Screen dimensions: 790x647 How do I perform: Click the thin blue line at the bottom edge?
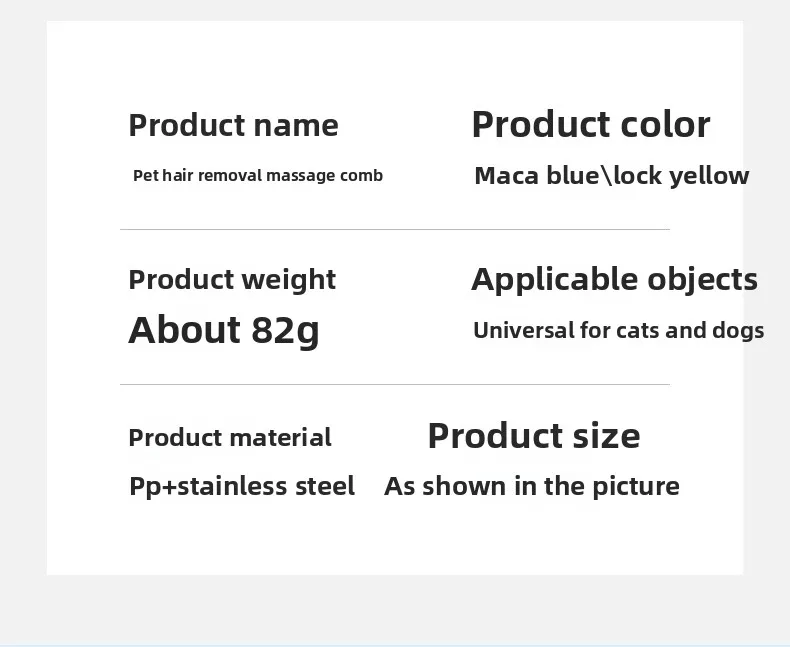394,645
